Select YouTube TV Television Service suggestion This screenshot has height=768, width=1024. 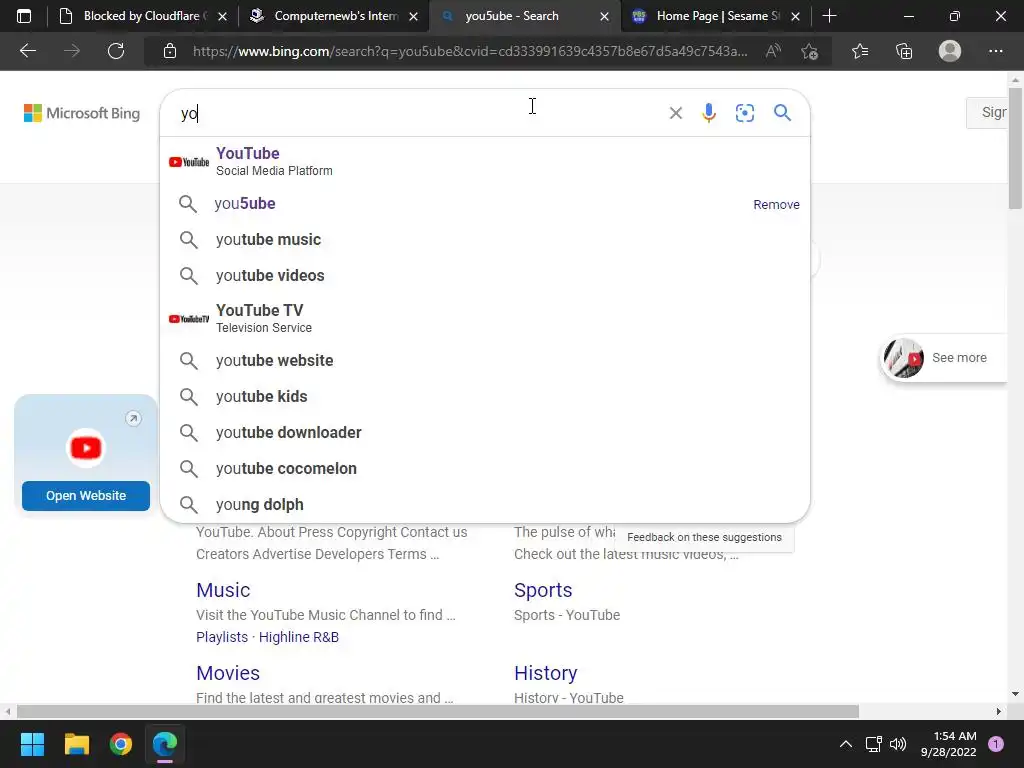[485, 318]
